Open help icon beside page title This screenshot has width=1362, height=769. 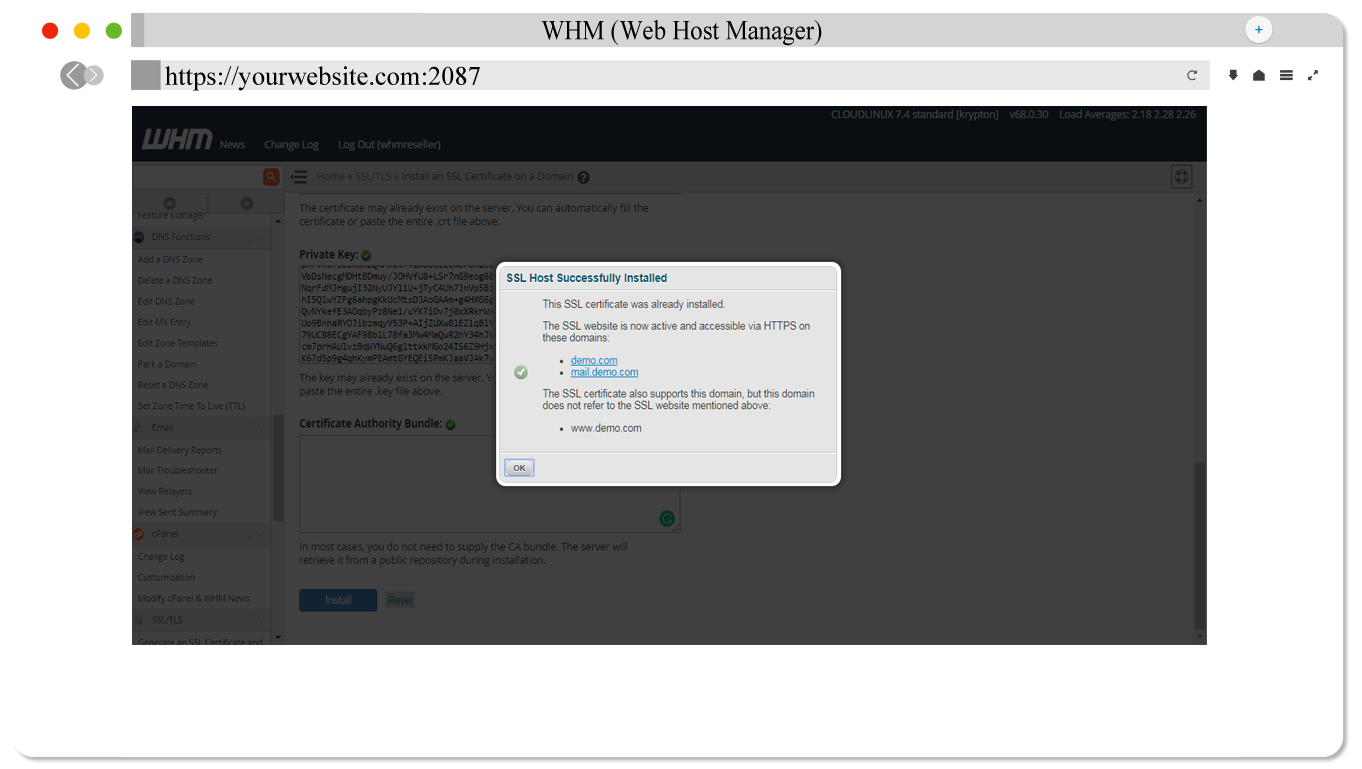pyautogui.click(x=583, y=177)
